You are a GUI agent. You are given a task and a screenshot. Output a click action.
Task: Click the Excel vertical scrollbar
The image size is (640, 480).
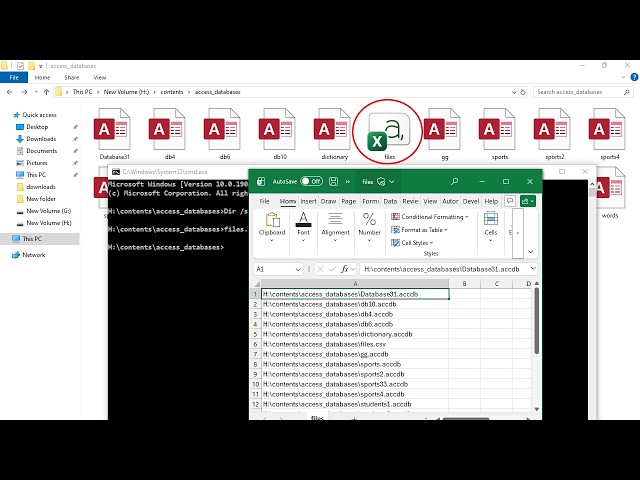[x=536, y=321]
